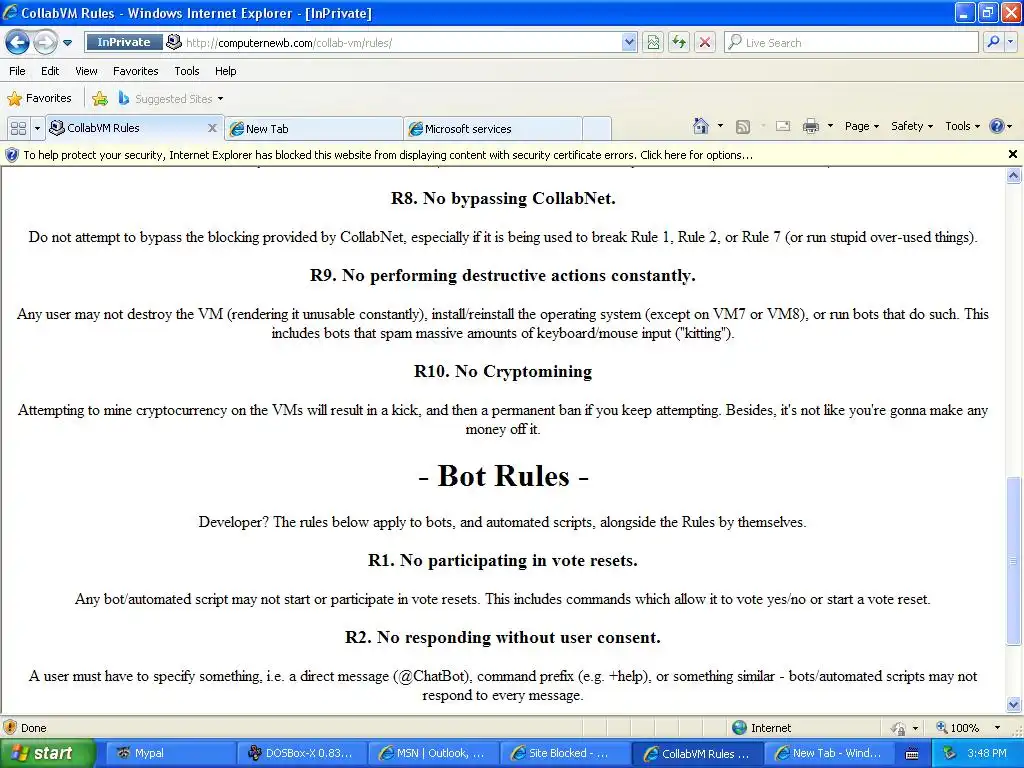Click the 3:48 PM taskbar clock

pos(987,754)
